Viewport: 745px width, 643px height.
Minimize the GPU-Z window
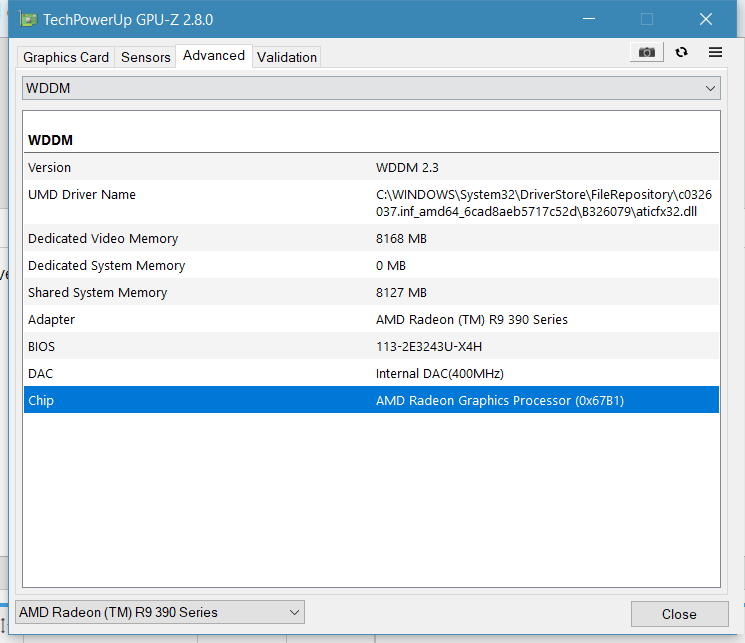click(x=589, y=20)
